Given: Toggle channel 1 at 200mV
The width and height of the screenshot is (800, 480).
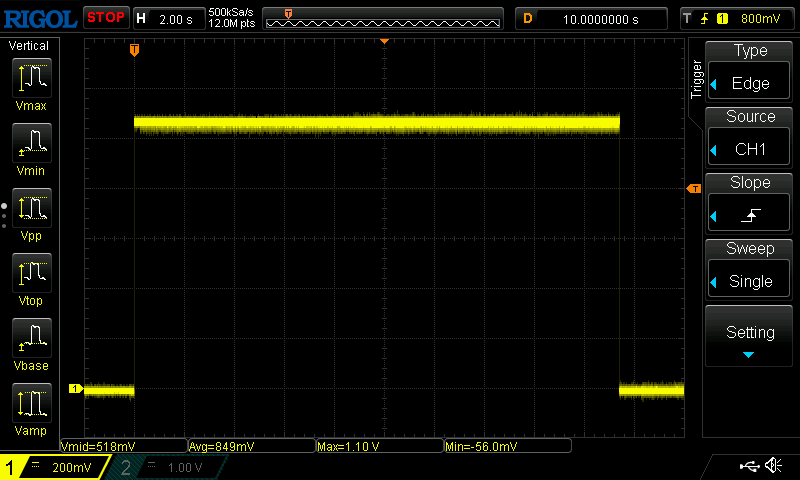Looking at the screenshot, I should [x=55, y=467].
